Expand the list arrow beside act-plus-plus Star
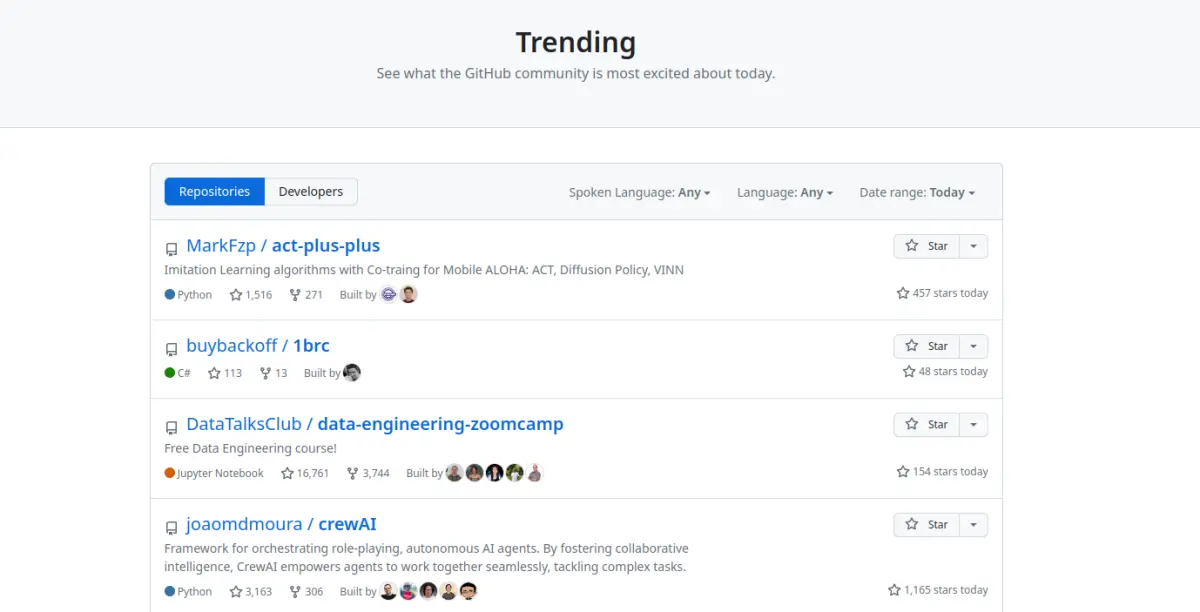Image resolution: width=1200 pixels, height=612 pixels. click(x=973, y=246)
